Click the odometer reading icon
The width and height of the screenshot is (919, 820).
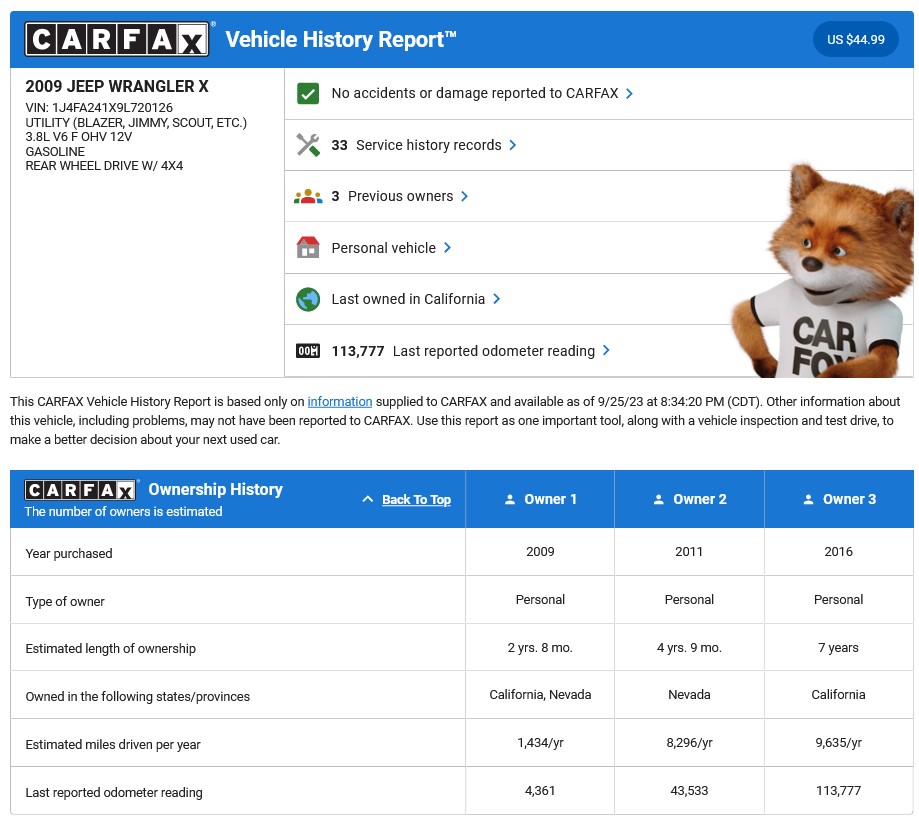pos(308,351)
